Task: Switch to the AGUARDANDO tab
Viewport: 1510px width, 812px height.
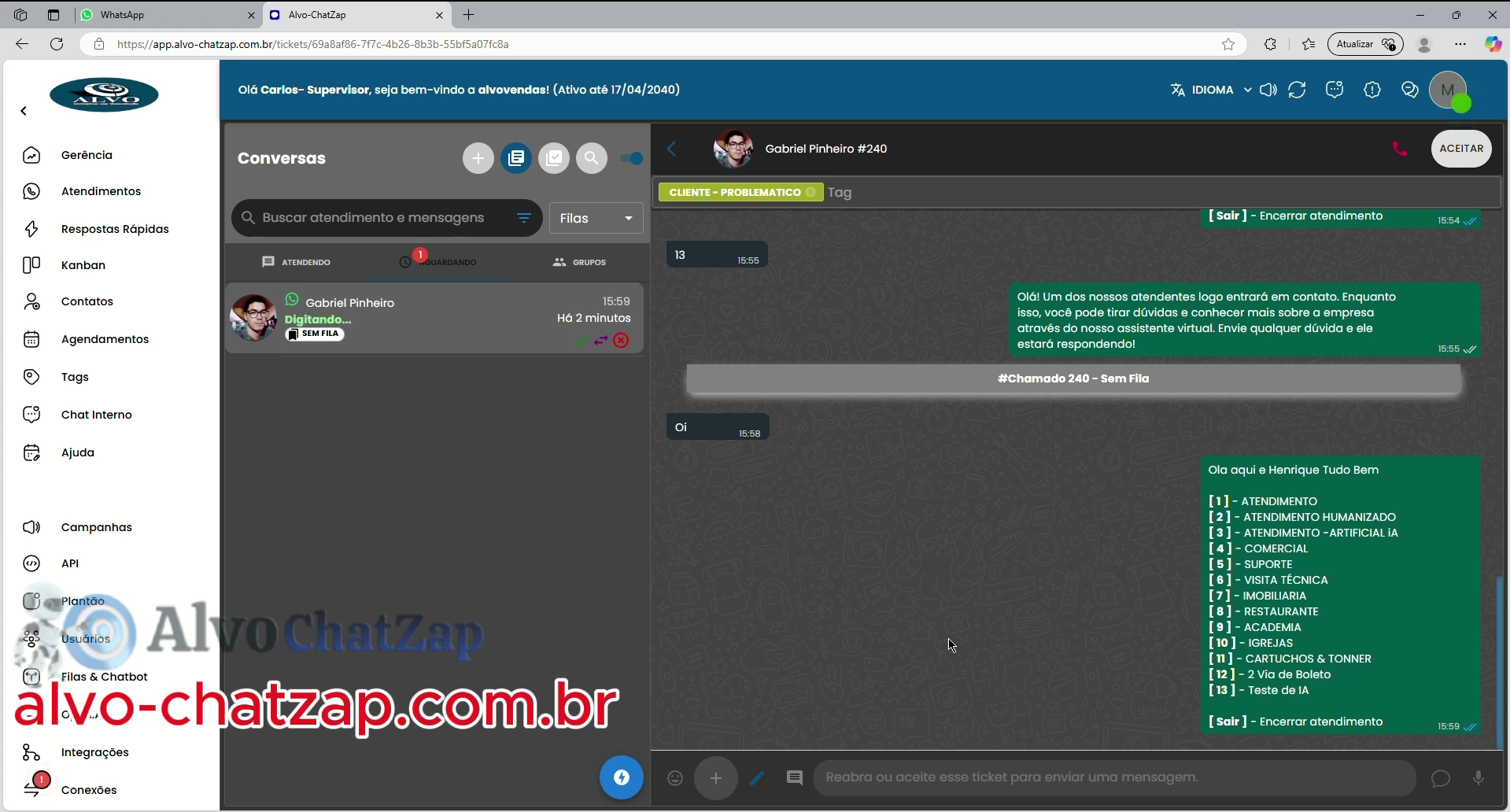Action: click(x=437, y=262)
